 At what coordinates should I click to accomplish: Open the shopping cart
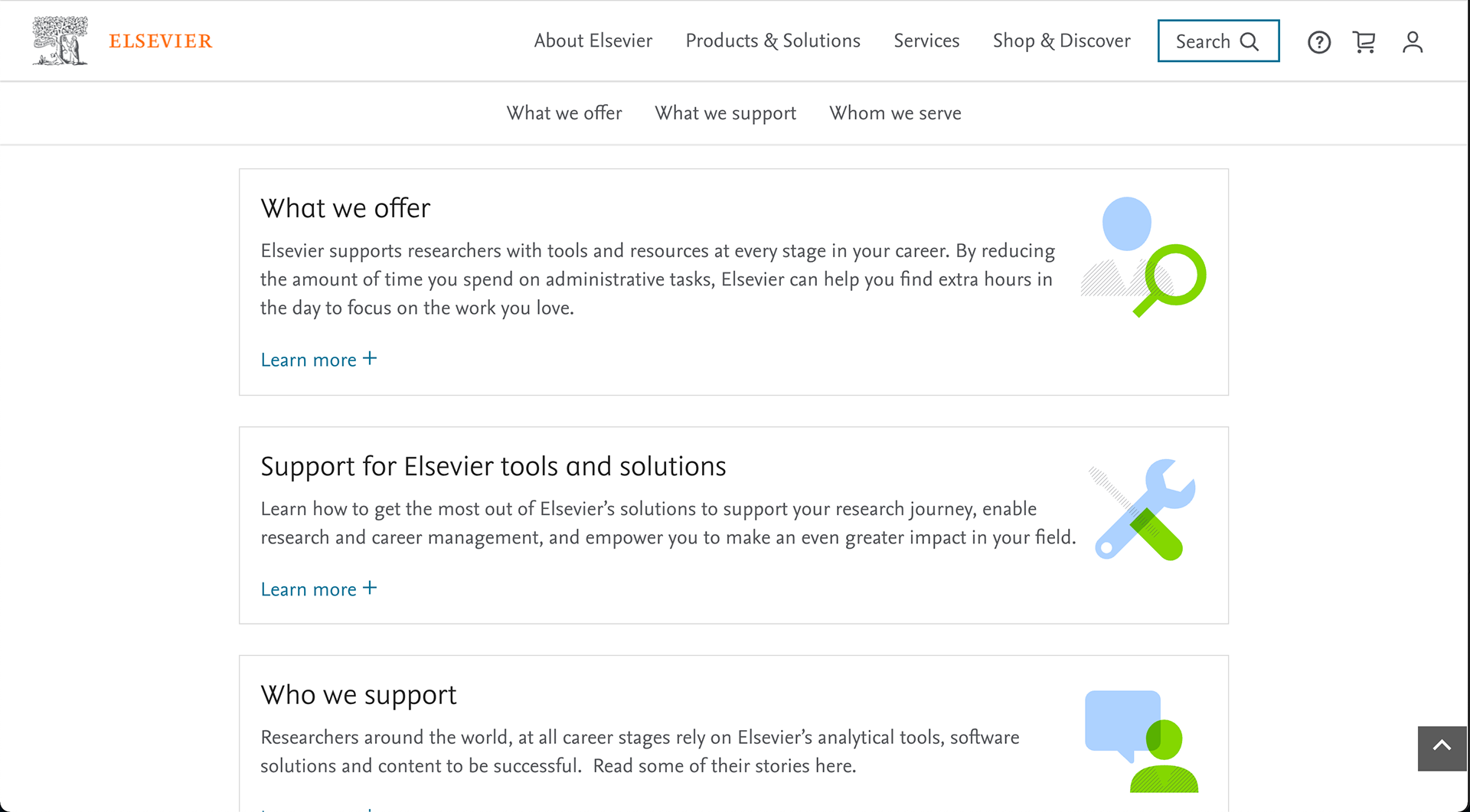[x=1364, y=42]
